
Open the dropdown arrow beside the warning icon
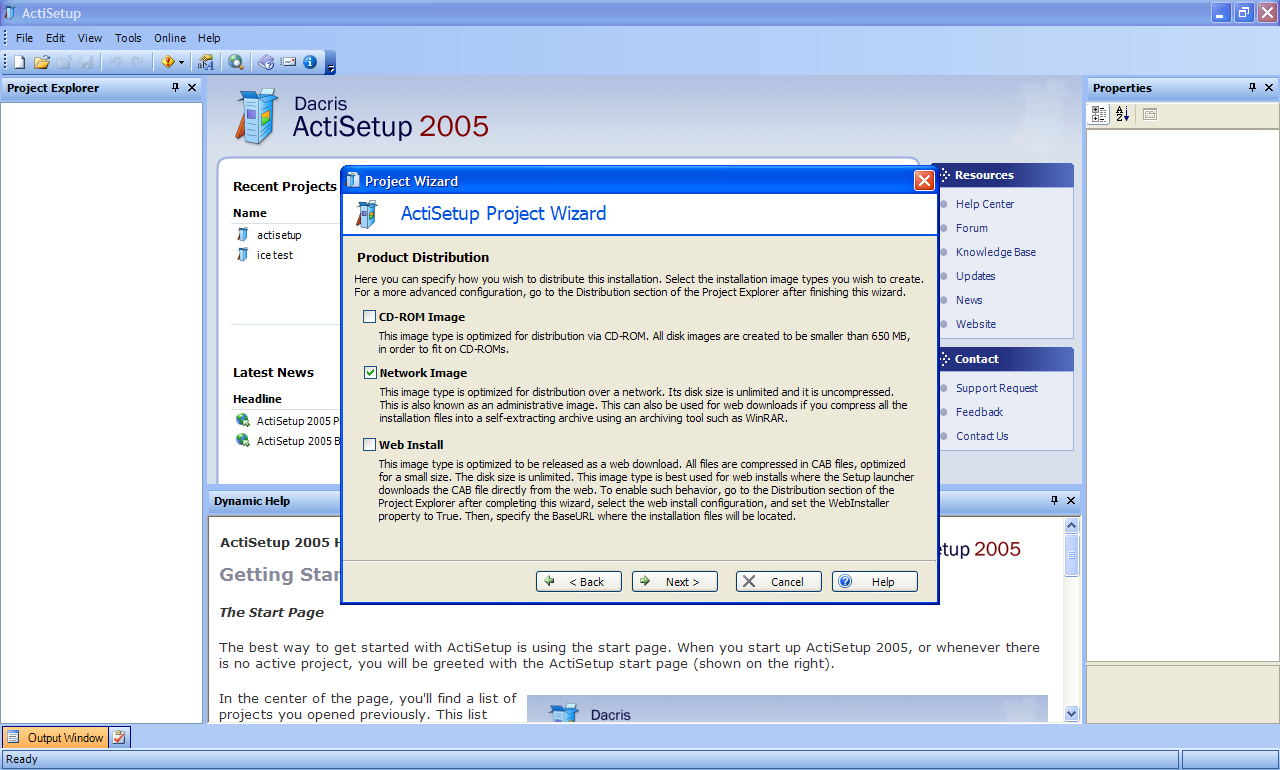[181, 62]
